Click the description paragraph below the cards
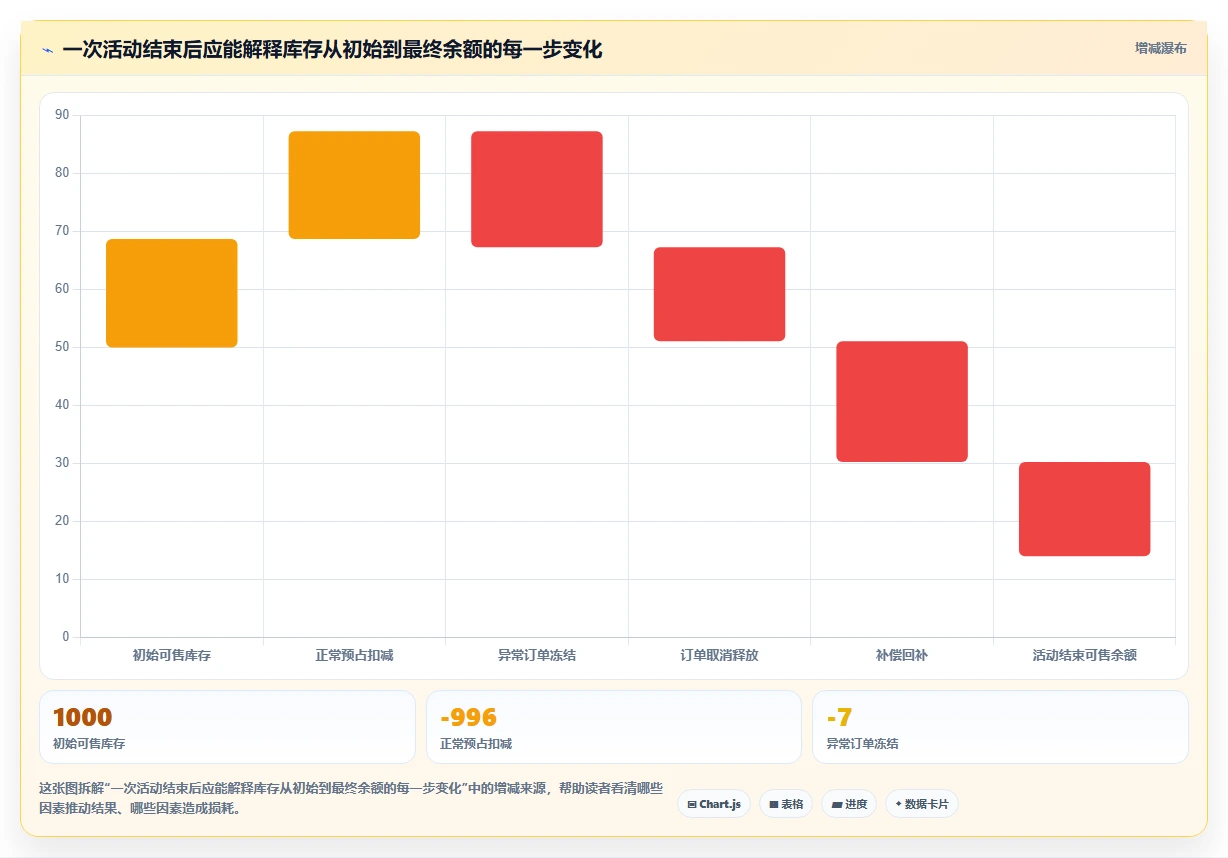1228x858 pixels. click(x=351, y=798)
